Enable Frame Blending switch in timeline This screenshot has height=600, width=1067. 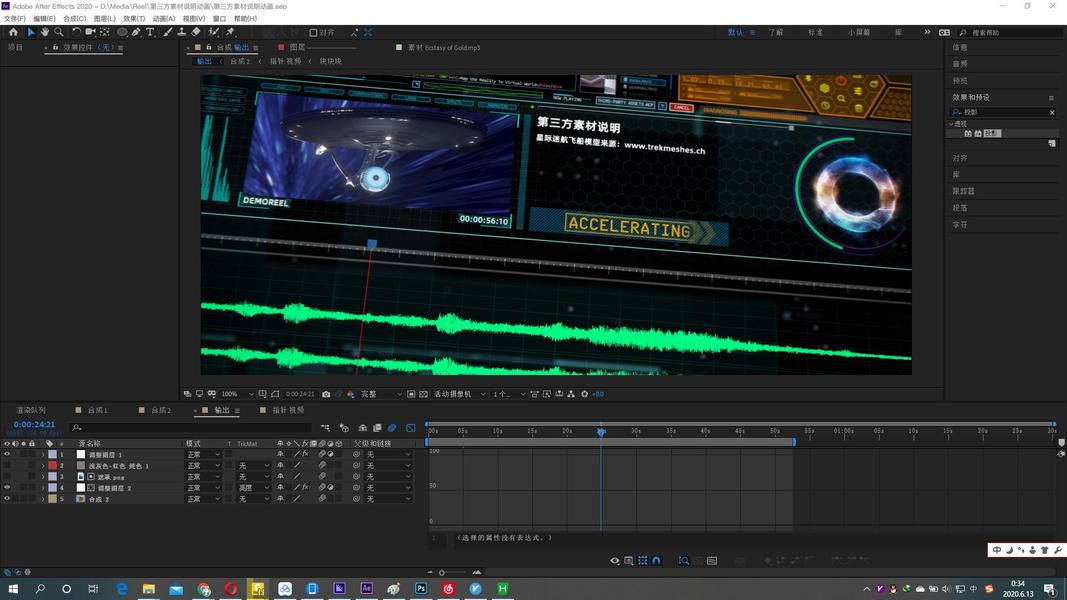(x=377, y=428)
